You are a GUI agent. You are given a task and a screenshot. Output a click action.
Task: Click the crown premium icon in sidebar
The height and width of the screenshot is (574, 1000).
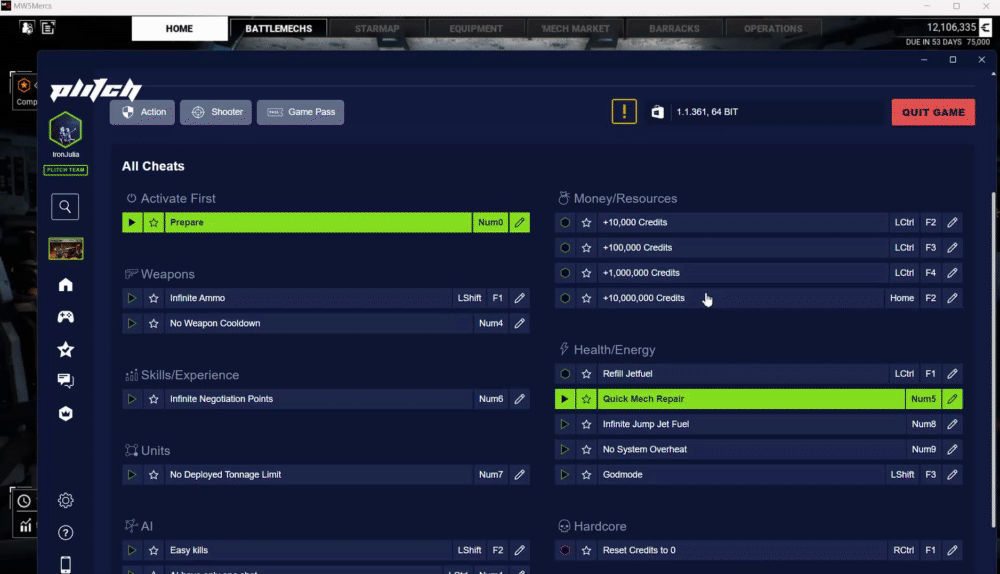coord(65,413)
